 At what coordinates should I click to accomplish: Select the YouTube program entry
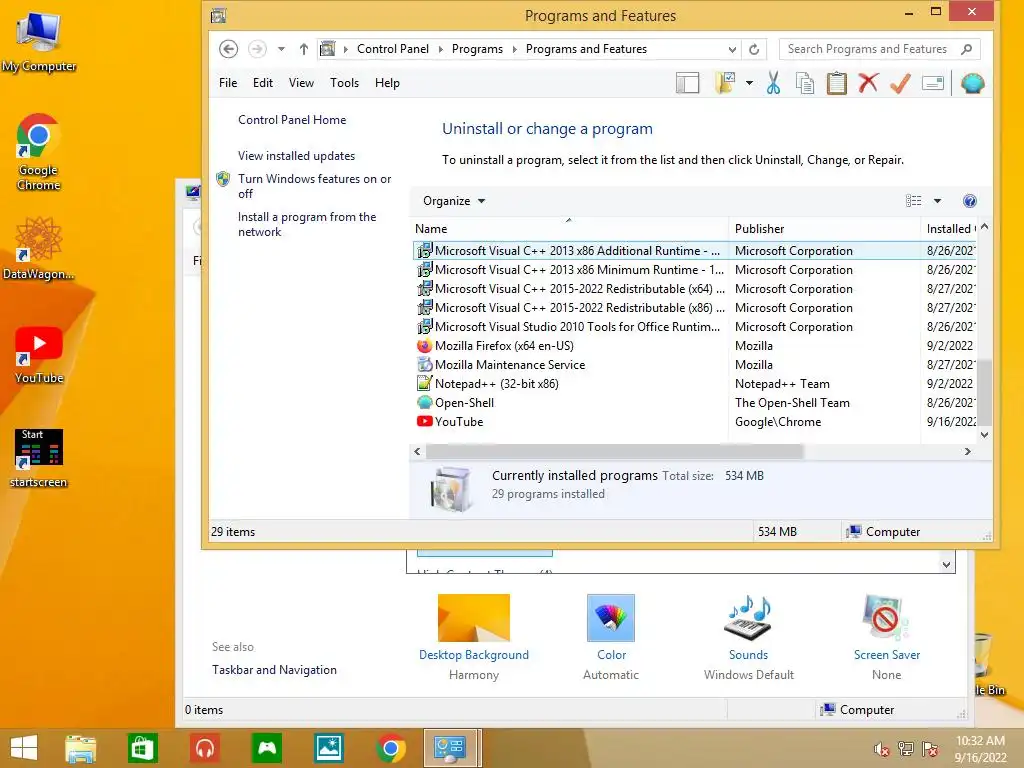(694, 421)
